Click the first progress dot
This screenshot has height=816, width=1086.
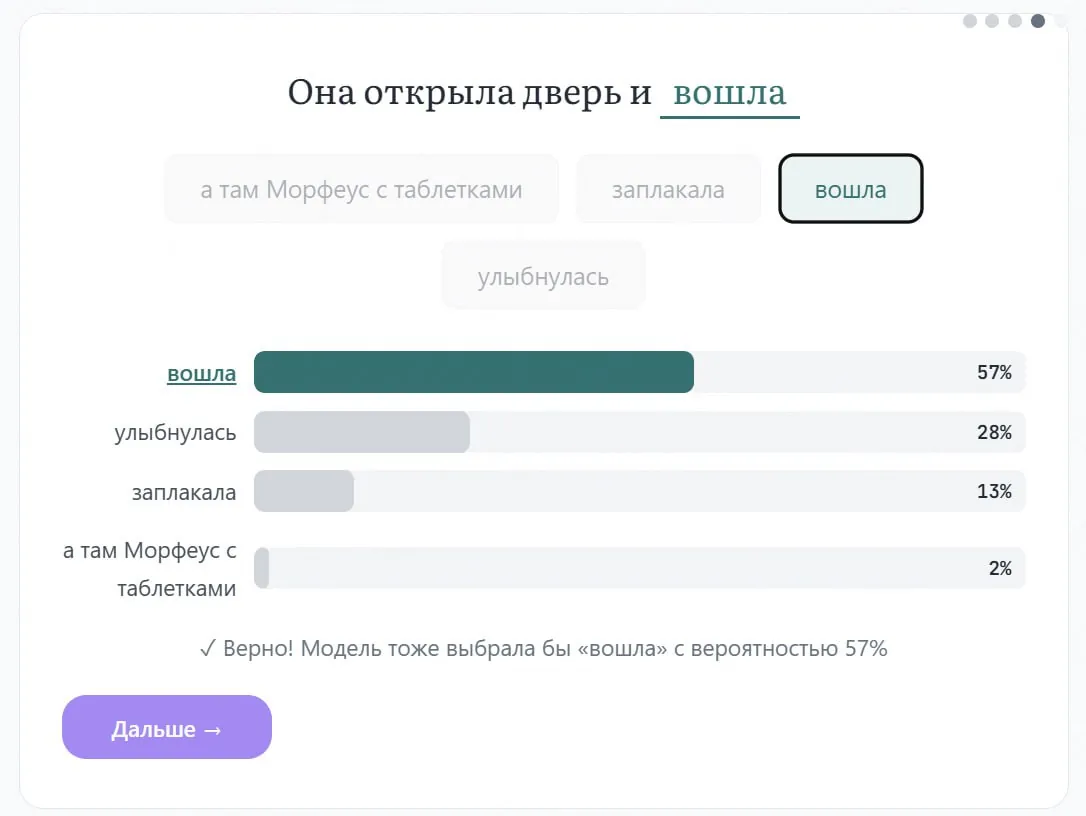pyautogui.click(x=970, y=21)
